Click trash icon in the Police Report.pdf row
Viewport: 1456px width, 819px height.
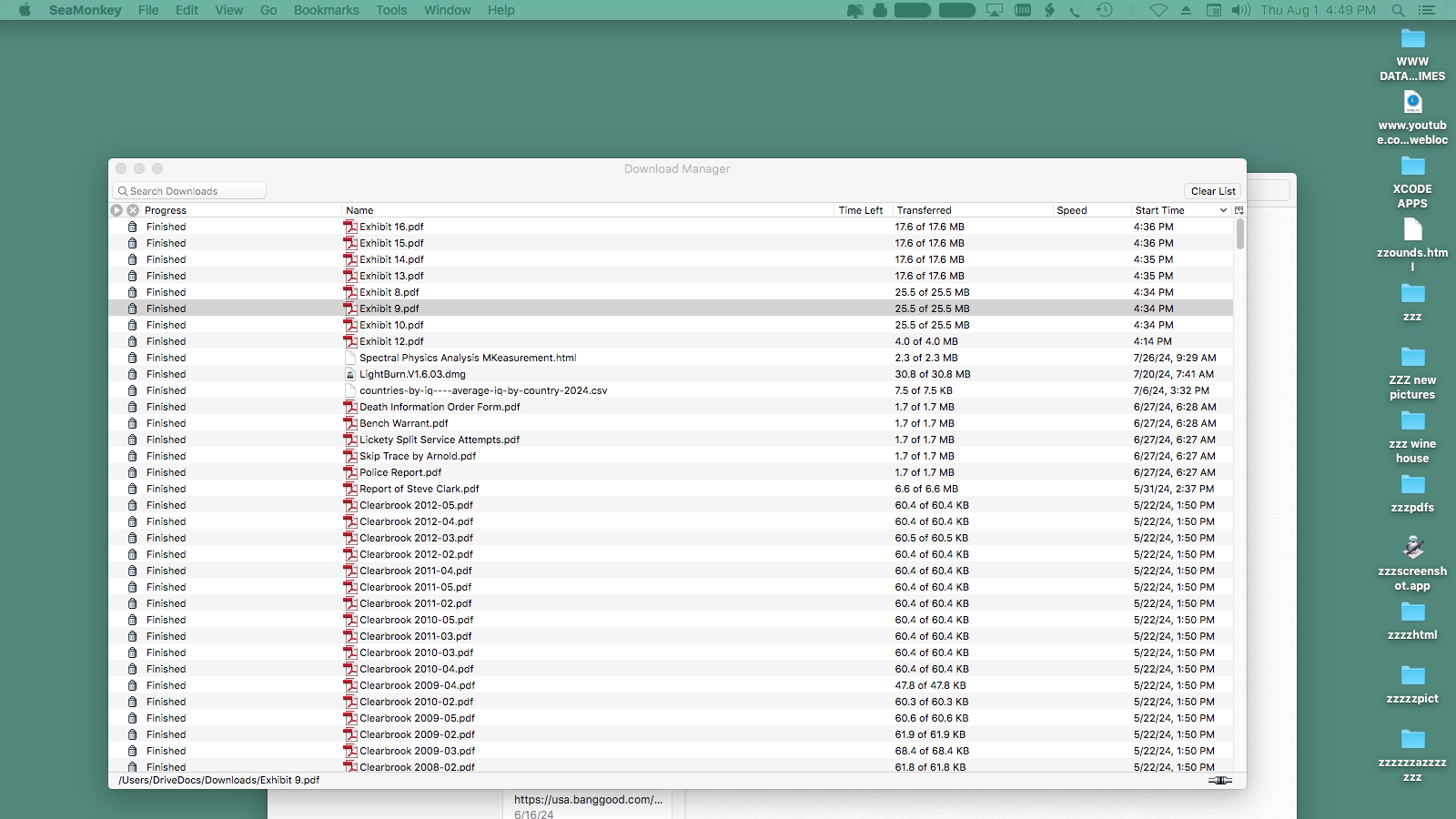point(133,472)
